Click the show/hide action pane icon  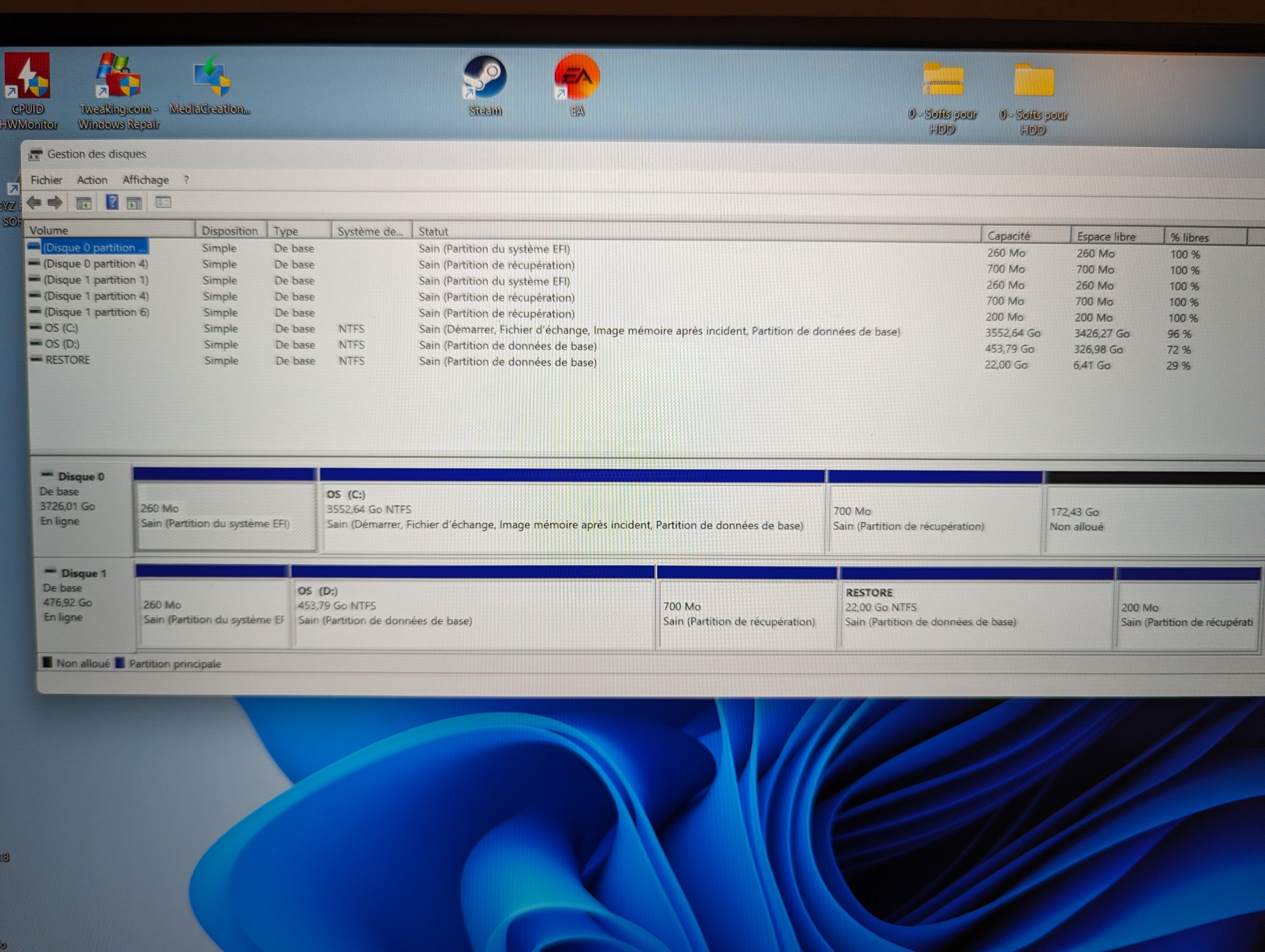(134, 203)
